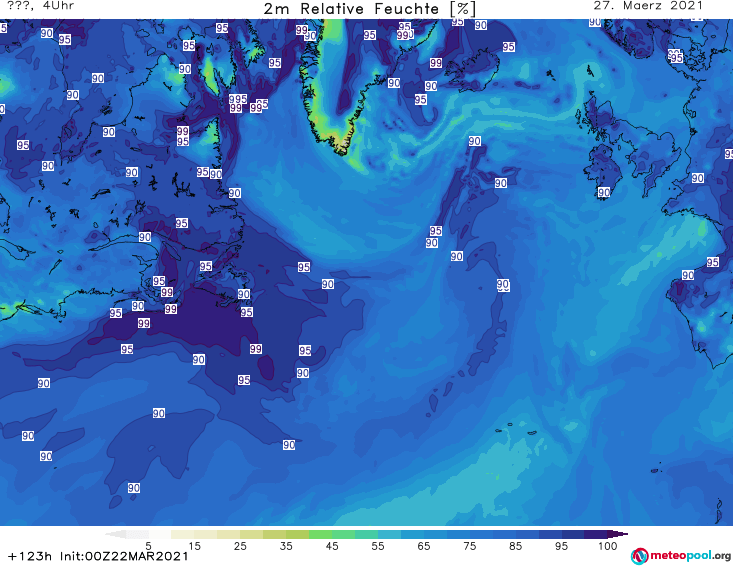Image resolution: width=733 pixels, height=566 pixels.
Task: Click the legend value '55'
Action: tap(378, 546)
